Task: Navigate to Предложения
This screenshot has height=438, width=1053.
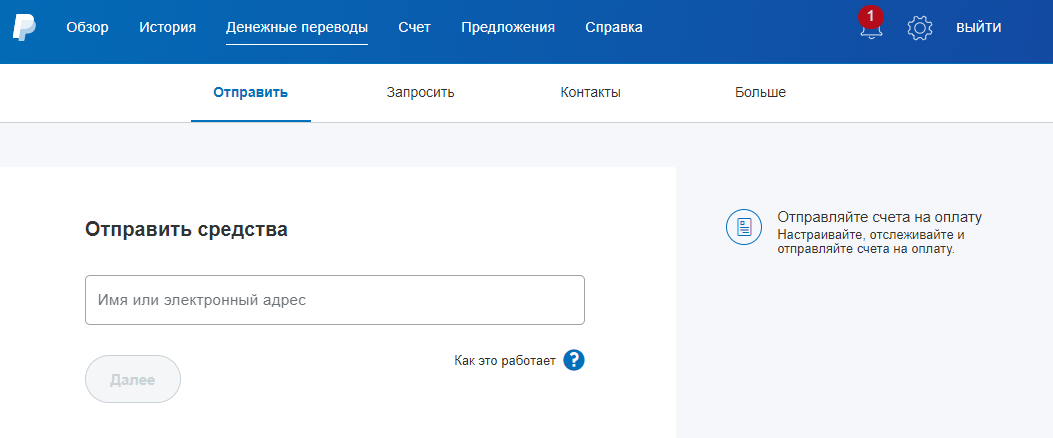Action: click(x=508, y=28)
